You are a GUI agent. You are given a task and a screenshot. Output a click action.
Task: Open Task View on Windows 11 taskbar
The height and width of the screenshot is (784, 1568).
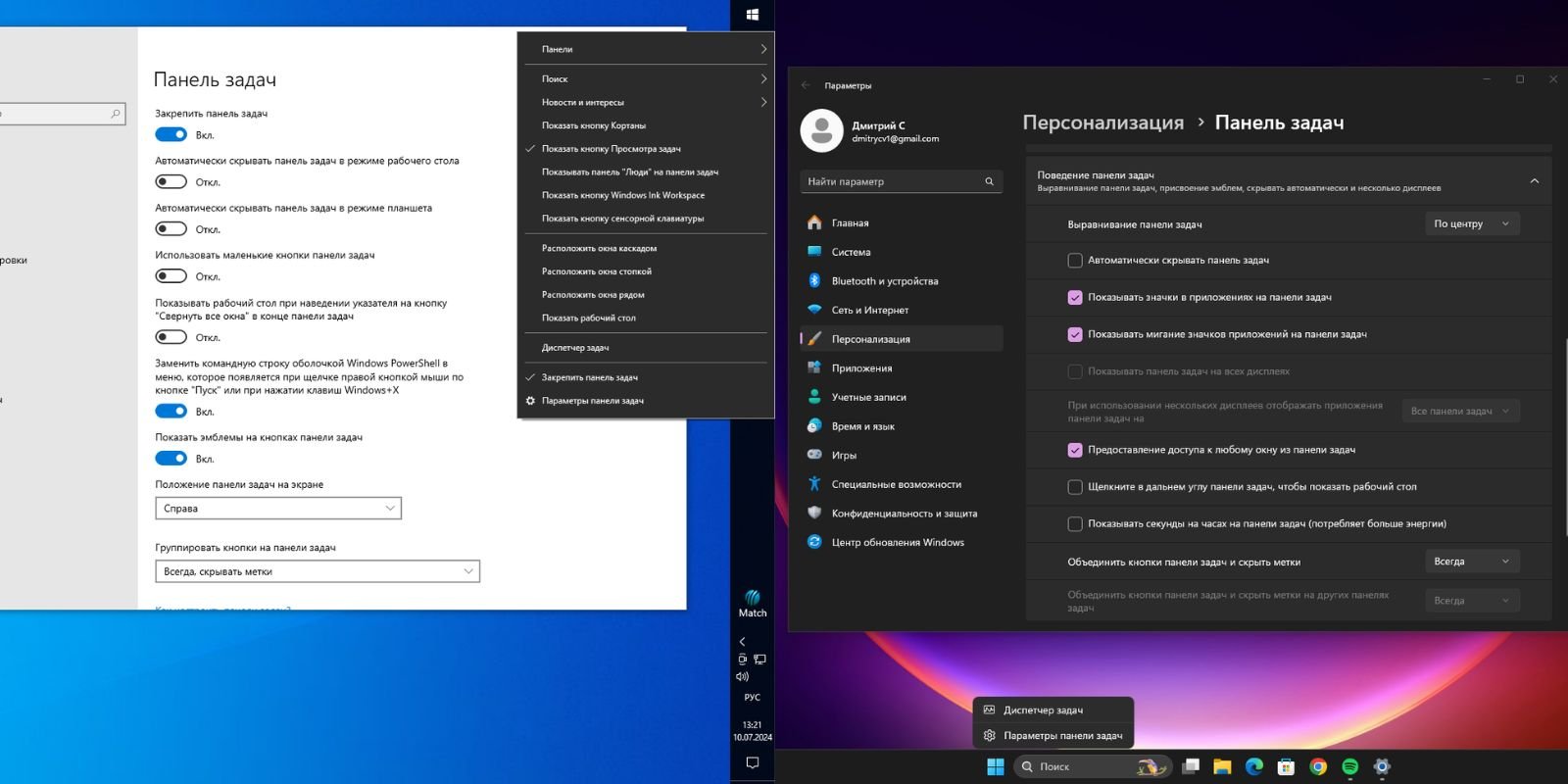click(1191, 766)
